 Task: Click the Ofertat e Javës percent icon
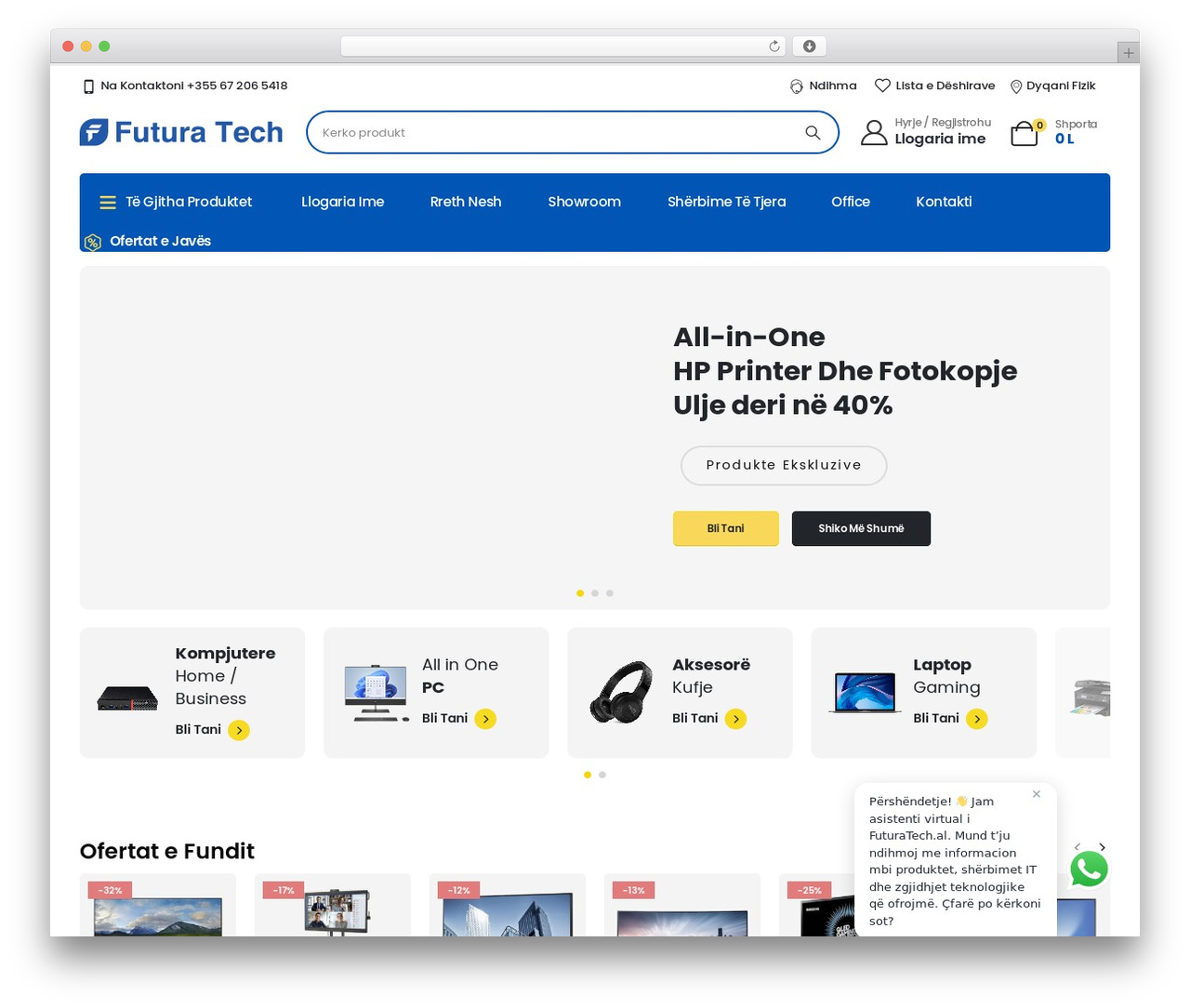coord(92,242)
